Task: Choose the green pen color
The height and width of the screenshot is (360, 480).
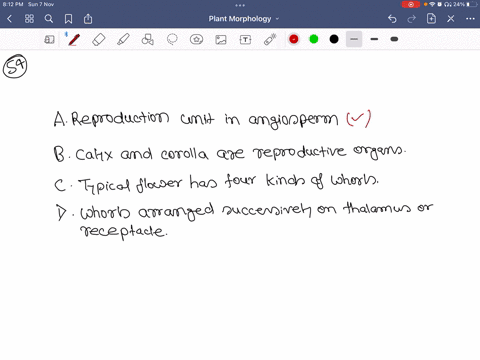Action: point(314,39)
